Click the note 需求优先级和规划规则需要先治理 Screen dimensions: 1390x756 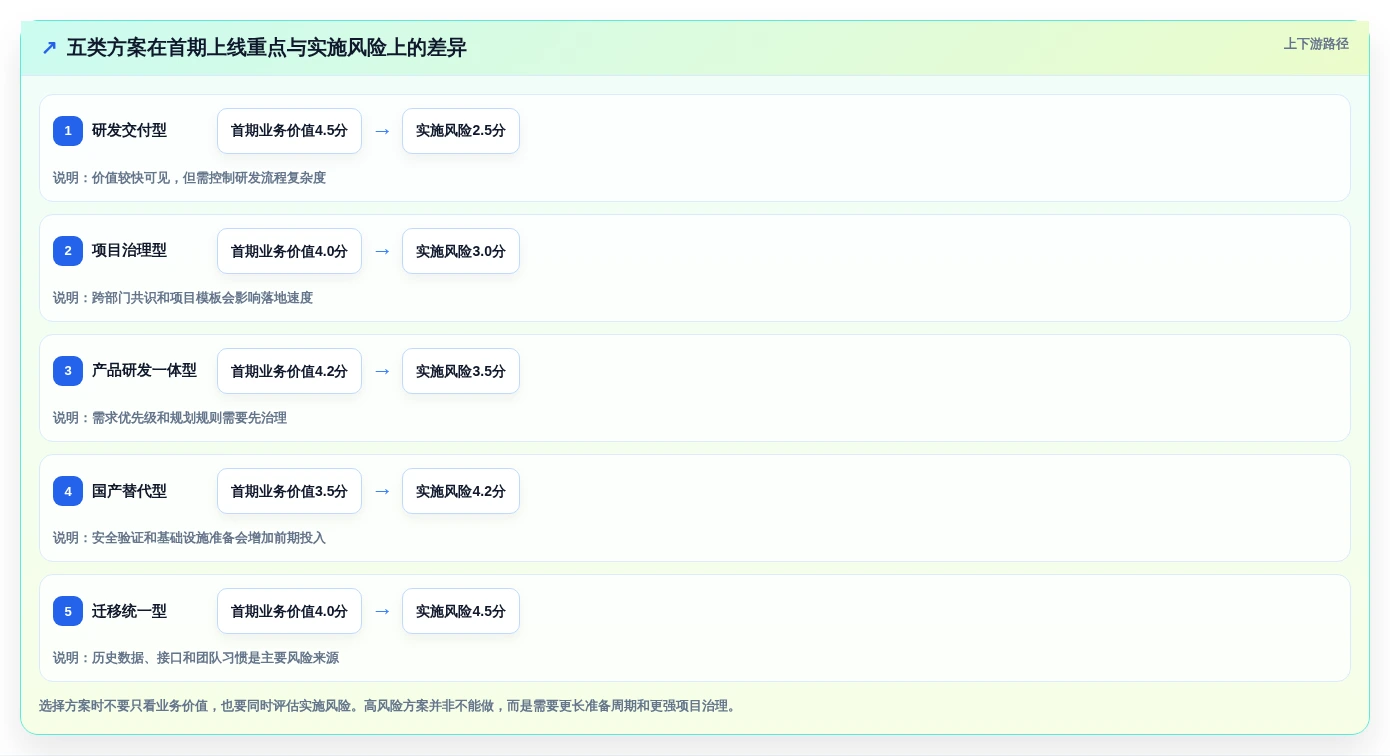point(189,418)
